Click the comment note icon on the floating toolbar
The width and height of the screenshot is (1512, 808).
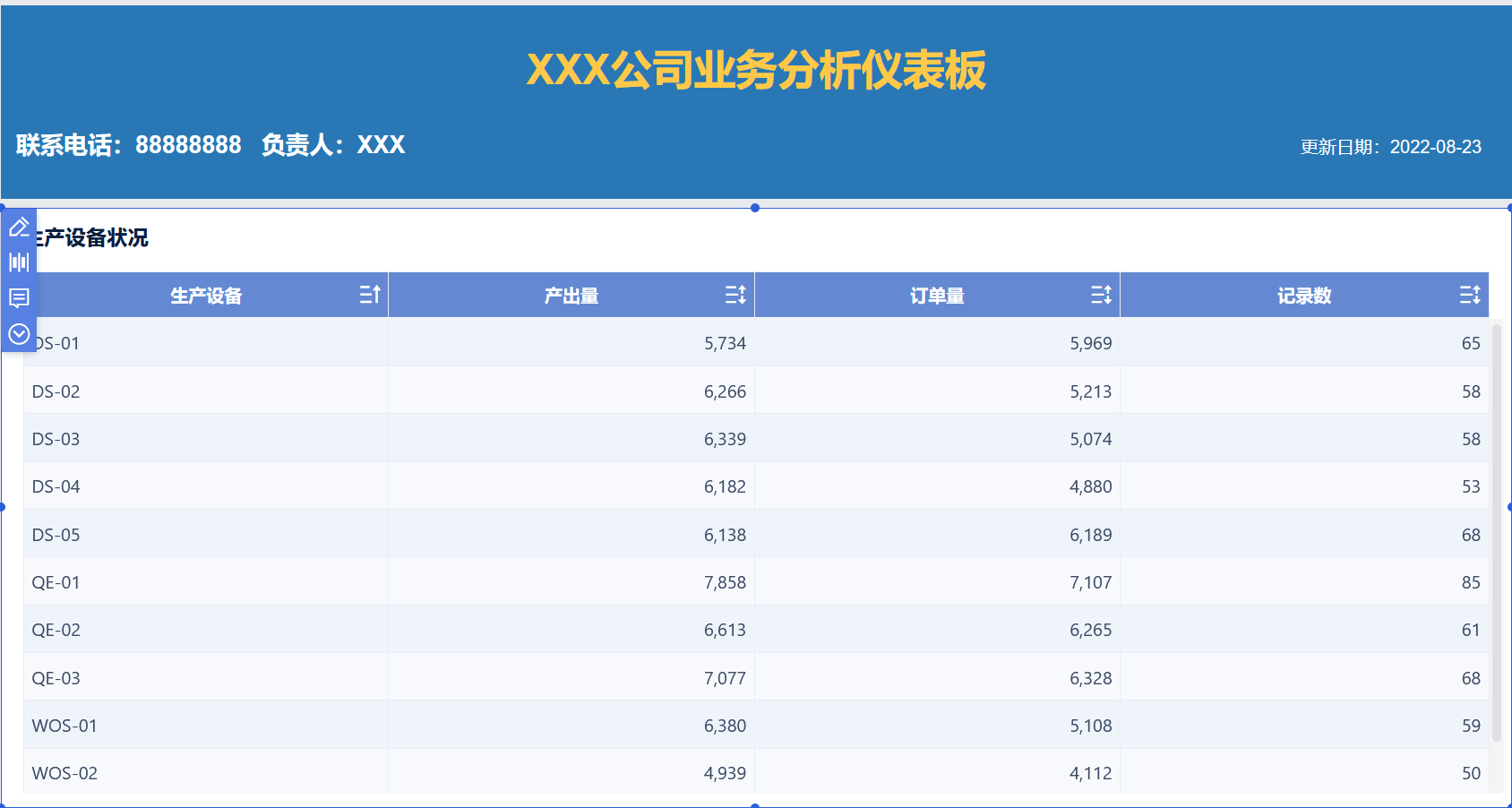pyautogui.click(x=19, y=298)
